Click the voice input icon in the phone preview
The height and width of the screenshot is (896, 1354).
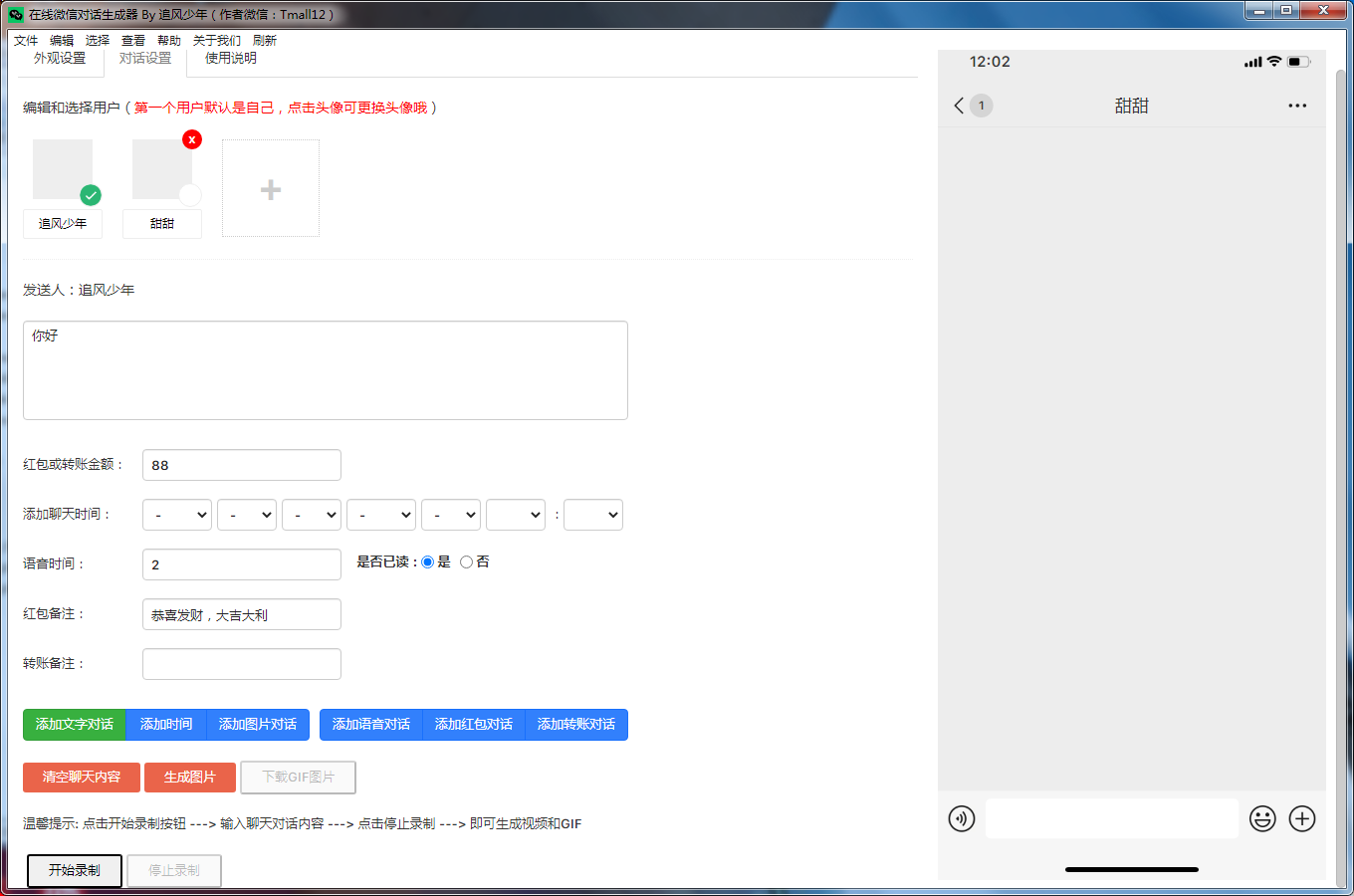coord(962,818)
